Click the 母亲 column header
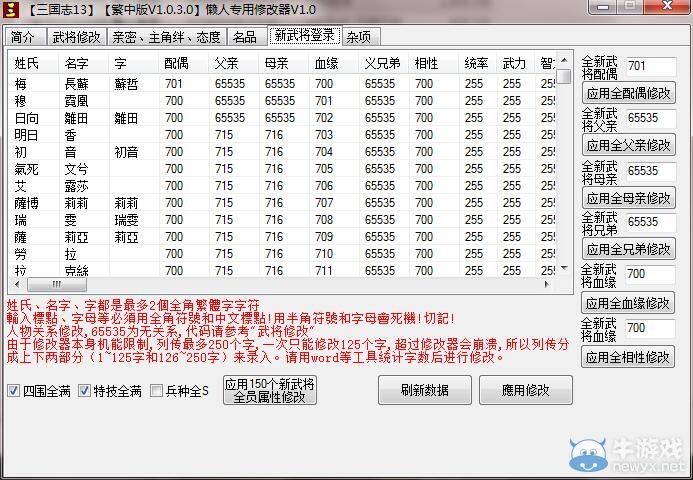 coord(284,63)
